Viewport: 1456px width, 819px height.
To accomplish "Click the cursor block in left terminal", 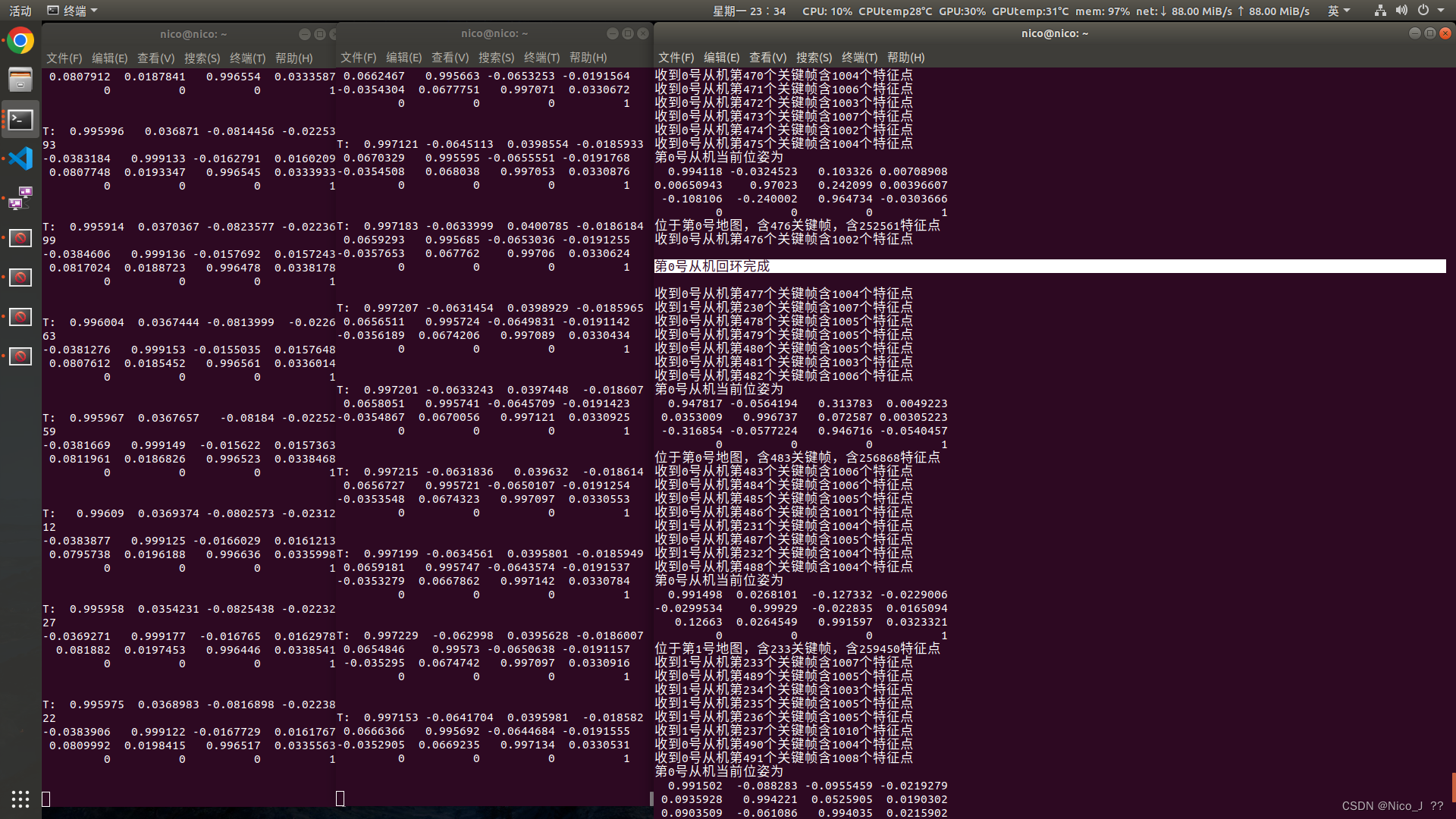I will [46, 799].
